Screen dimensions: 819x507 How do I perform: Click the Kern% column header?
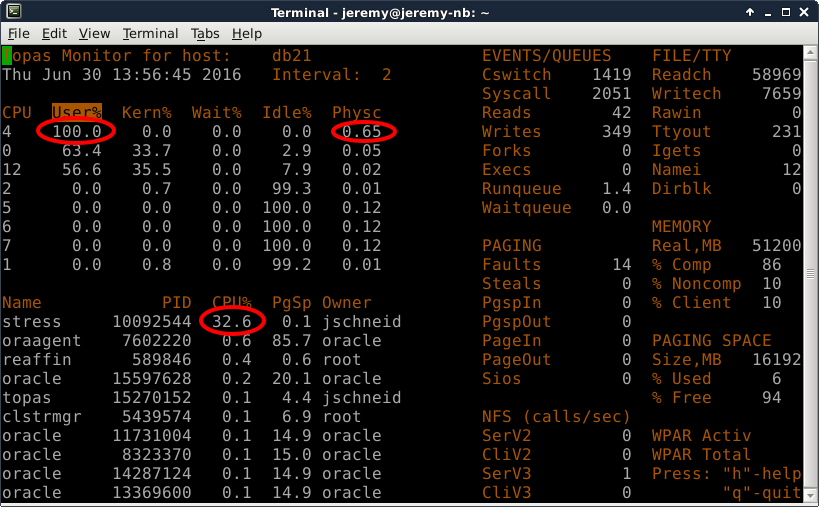coord(147,112)
